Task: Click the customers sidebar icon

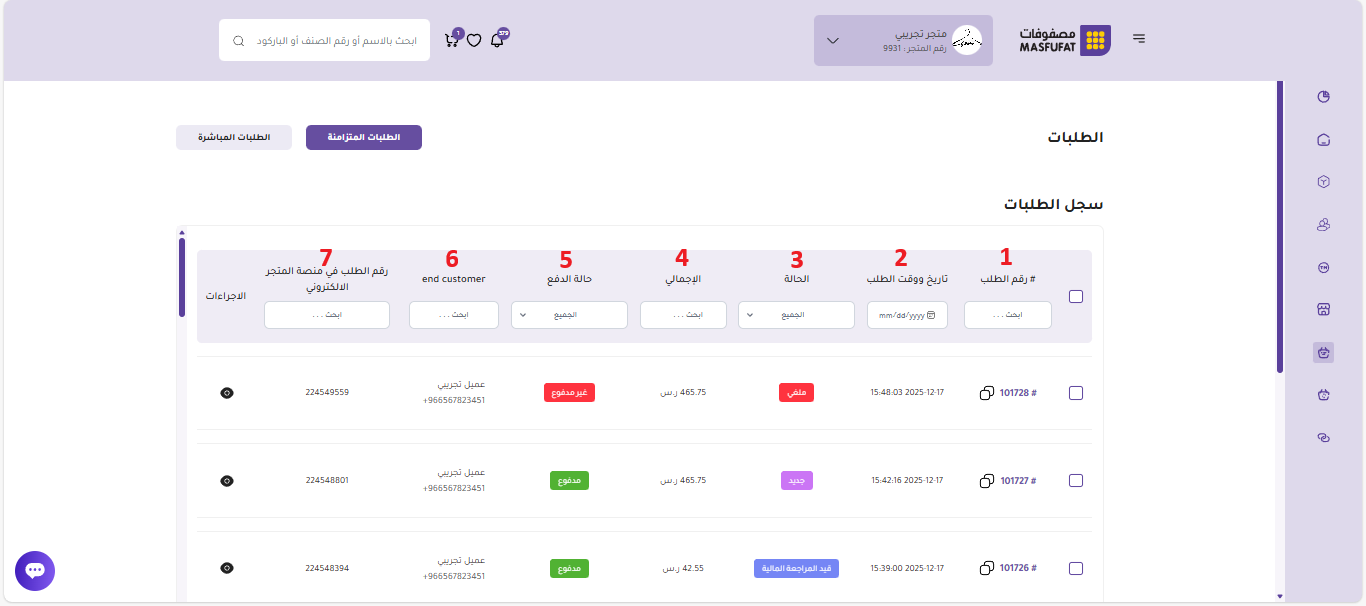Action: coord(1324,225)
